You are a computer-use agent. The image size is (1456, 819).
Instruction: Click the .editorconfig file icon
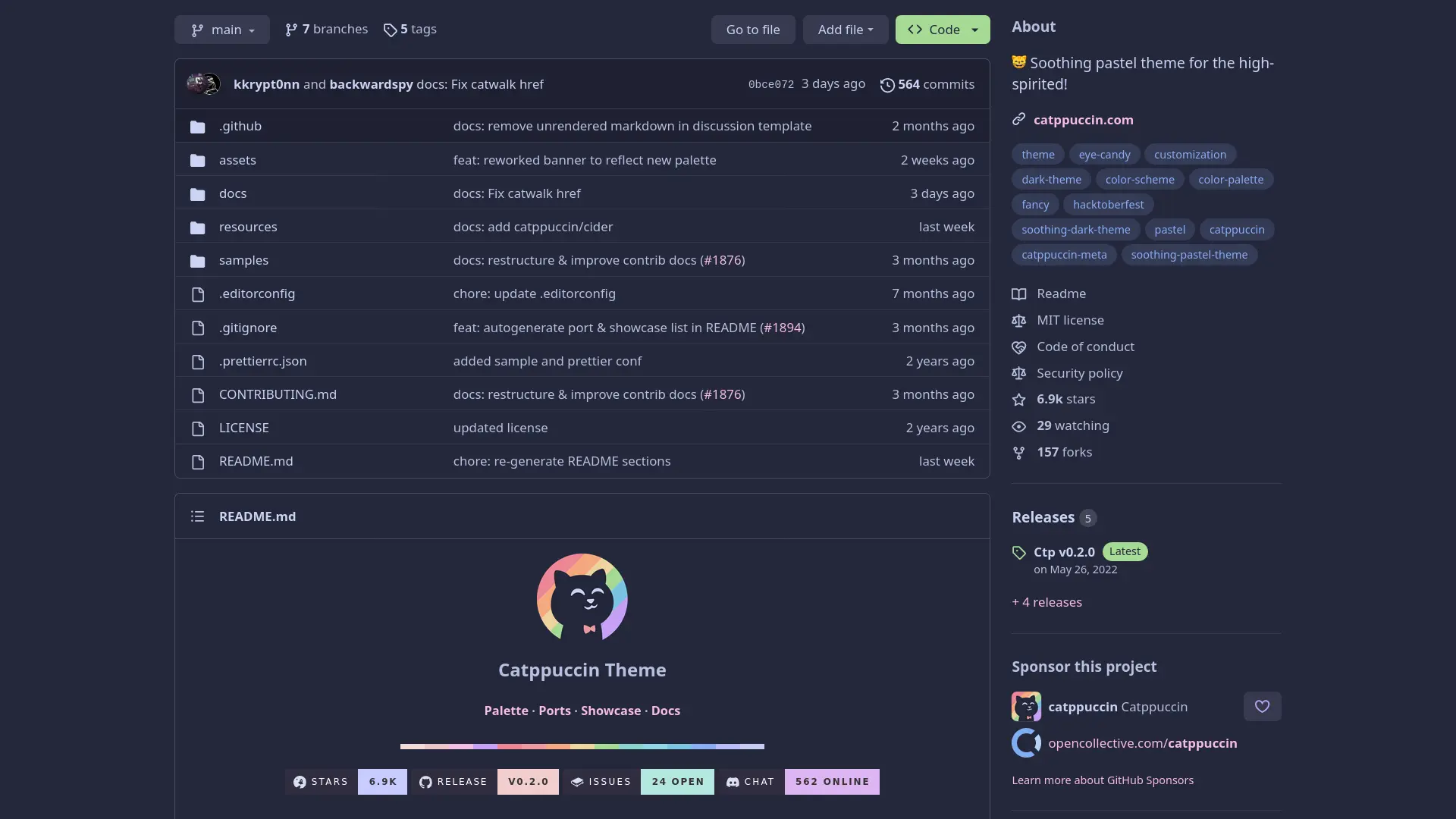pyautogui.click(x=197, y=294)
